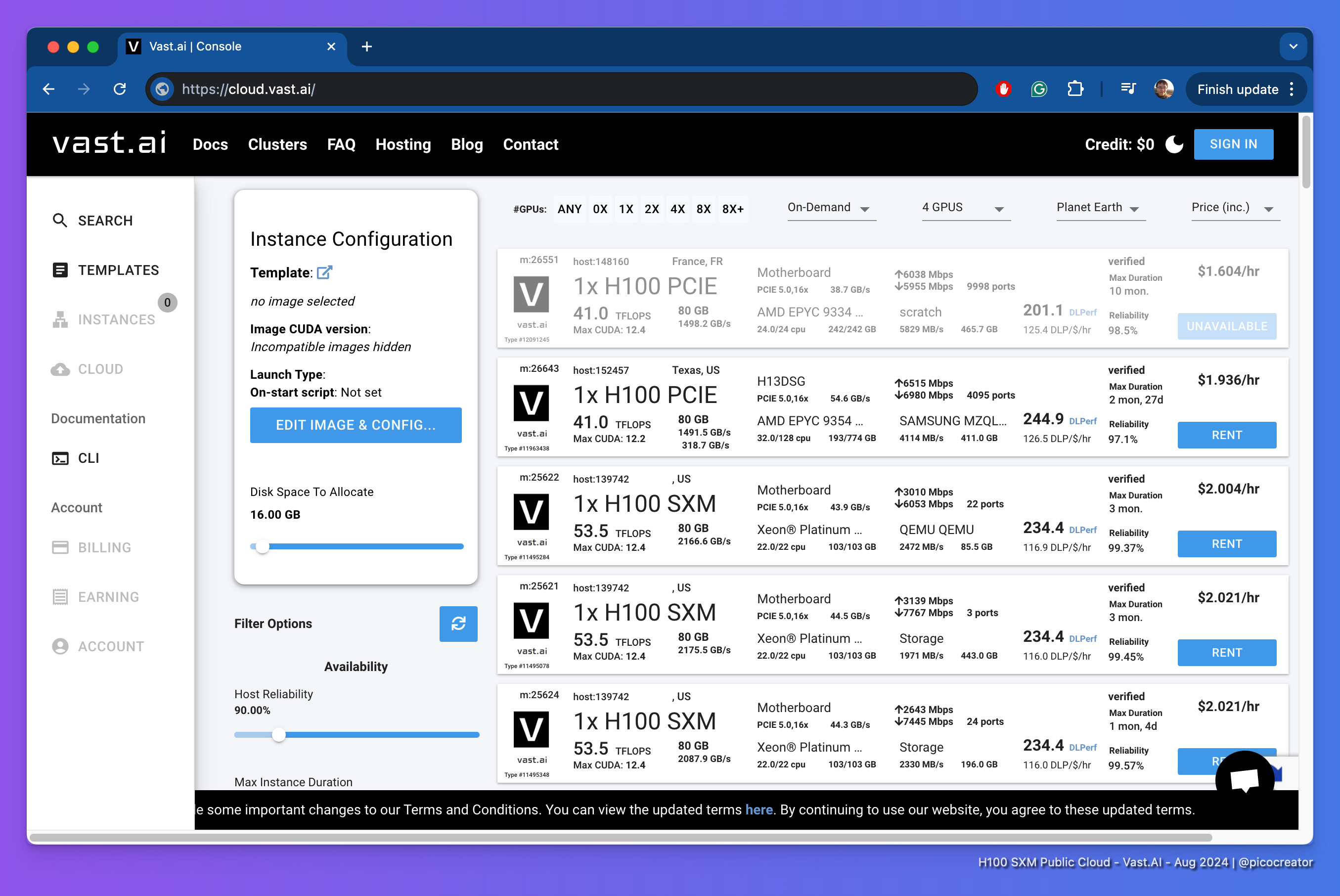Screen dimensions: 1340x896
Task: Click Grammarly extension icon in toolbar
Action: tap(1039, 89)
